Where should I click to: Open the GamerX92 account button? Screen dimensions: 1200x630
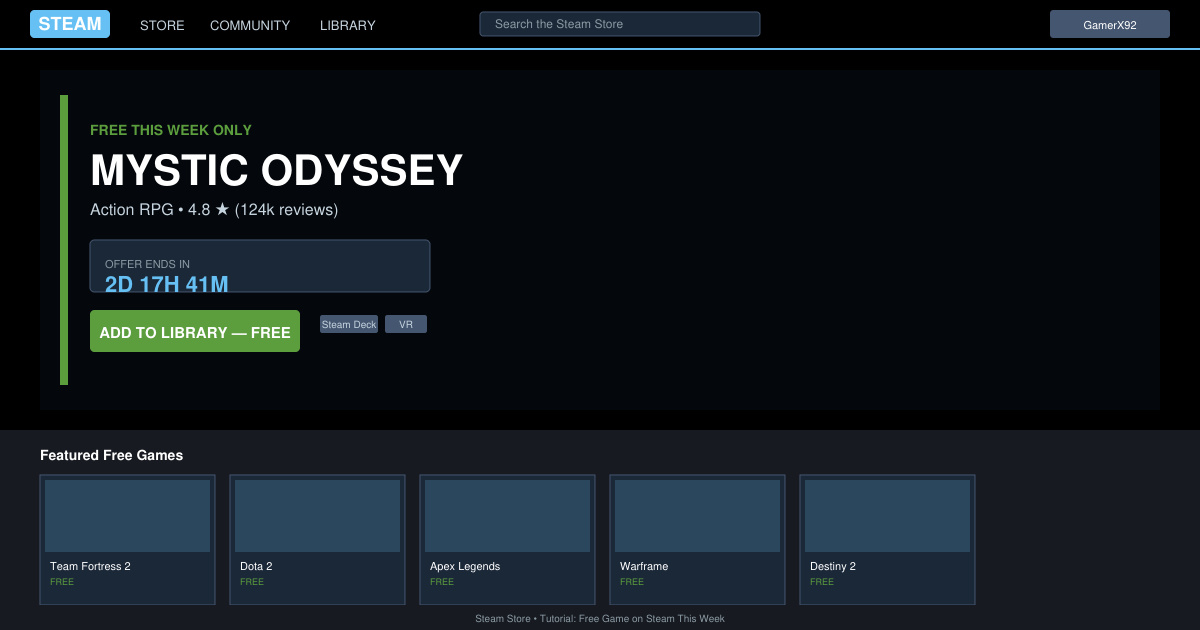[1110, 24]
